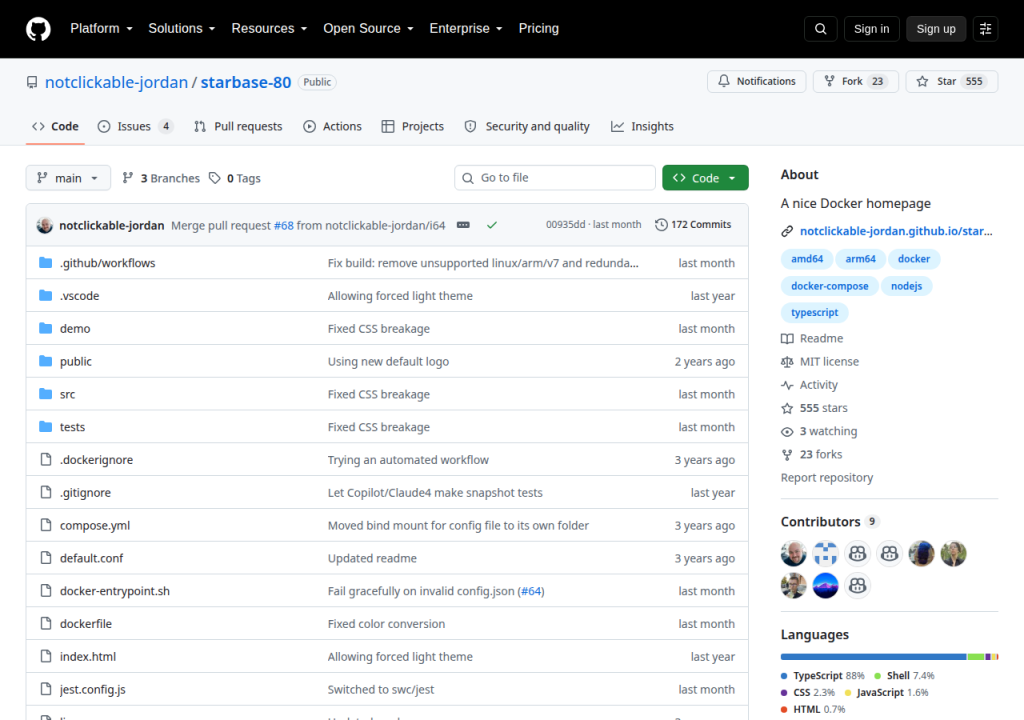Open commit message 'Using new default logo'
This screenshot has width=1024, height=720.
(x=389, y=361)
